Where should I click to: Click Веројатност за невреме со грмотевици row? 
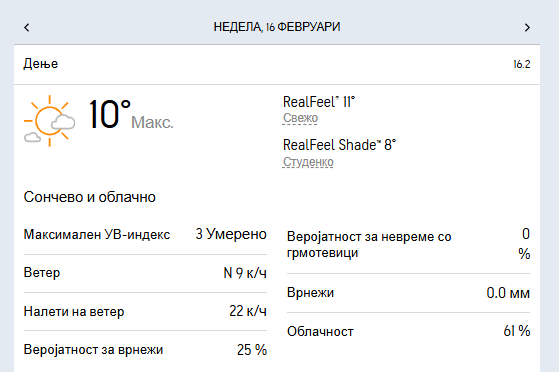pyautogui.click(x=408, y=245)
